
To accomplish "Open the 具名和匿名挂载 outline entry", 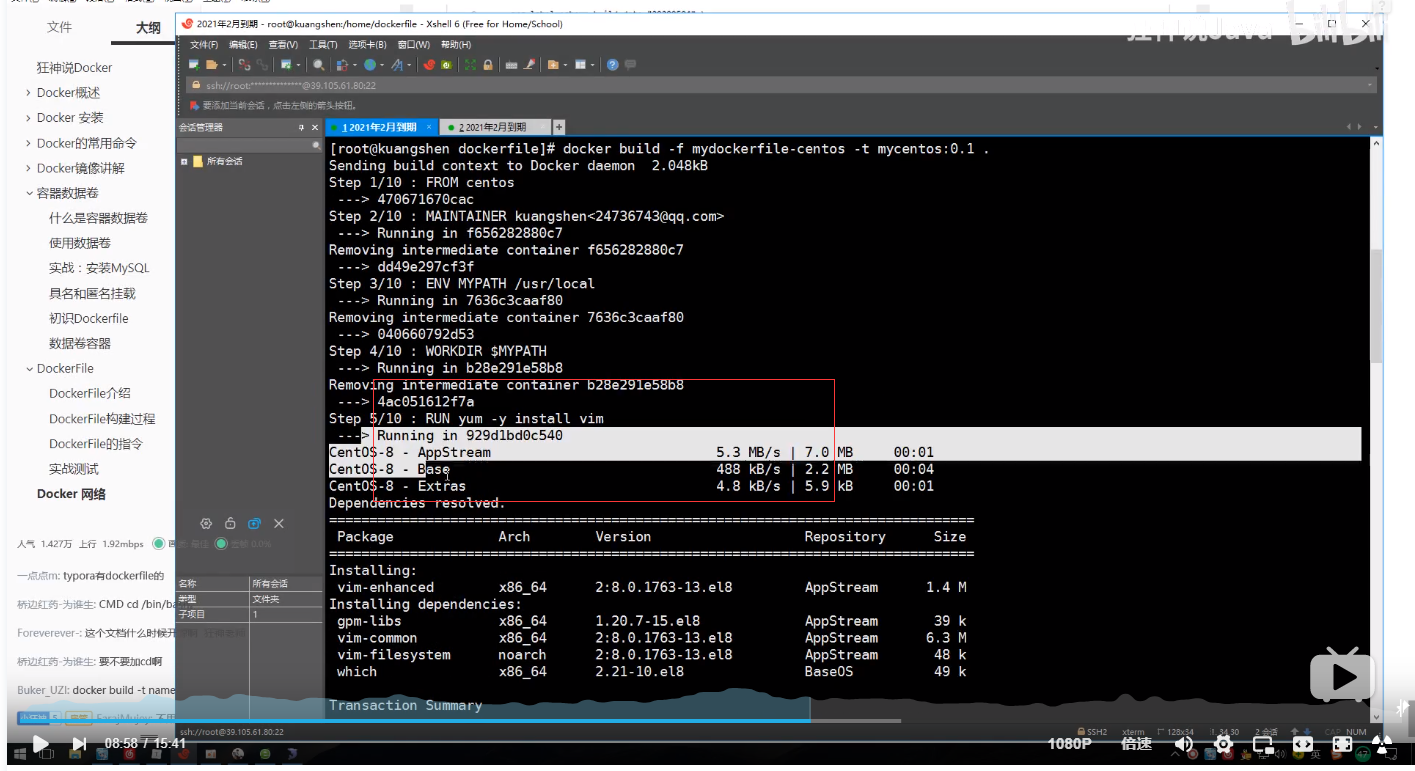I will tap(92, 293).
